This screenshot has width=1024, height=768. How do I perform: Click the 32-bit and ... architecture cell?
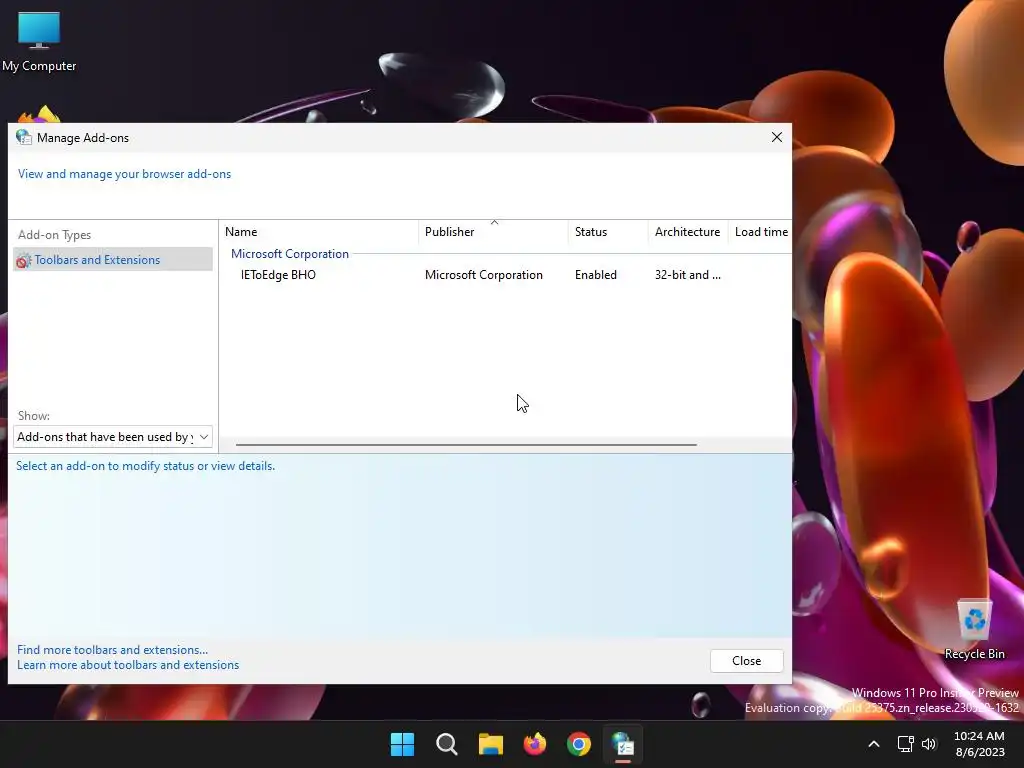[688, 275]
